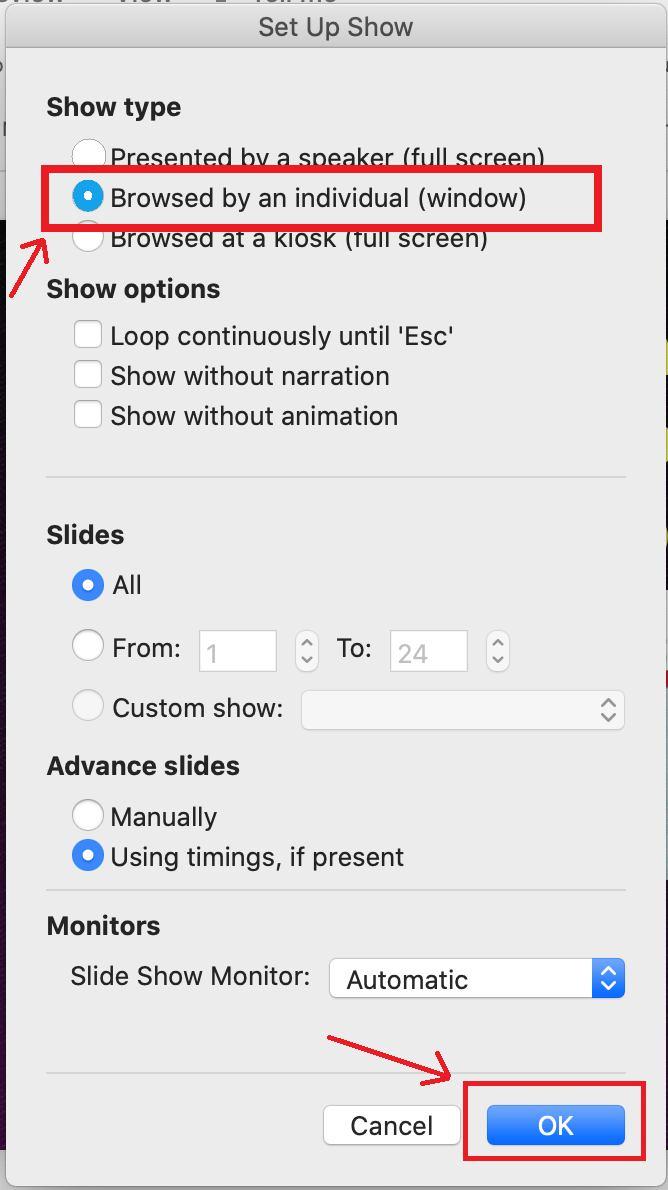
Task: Choose "Manually" for advancing slides
Action: pyautogui.click(x=88, y=815)
